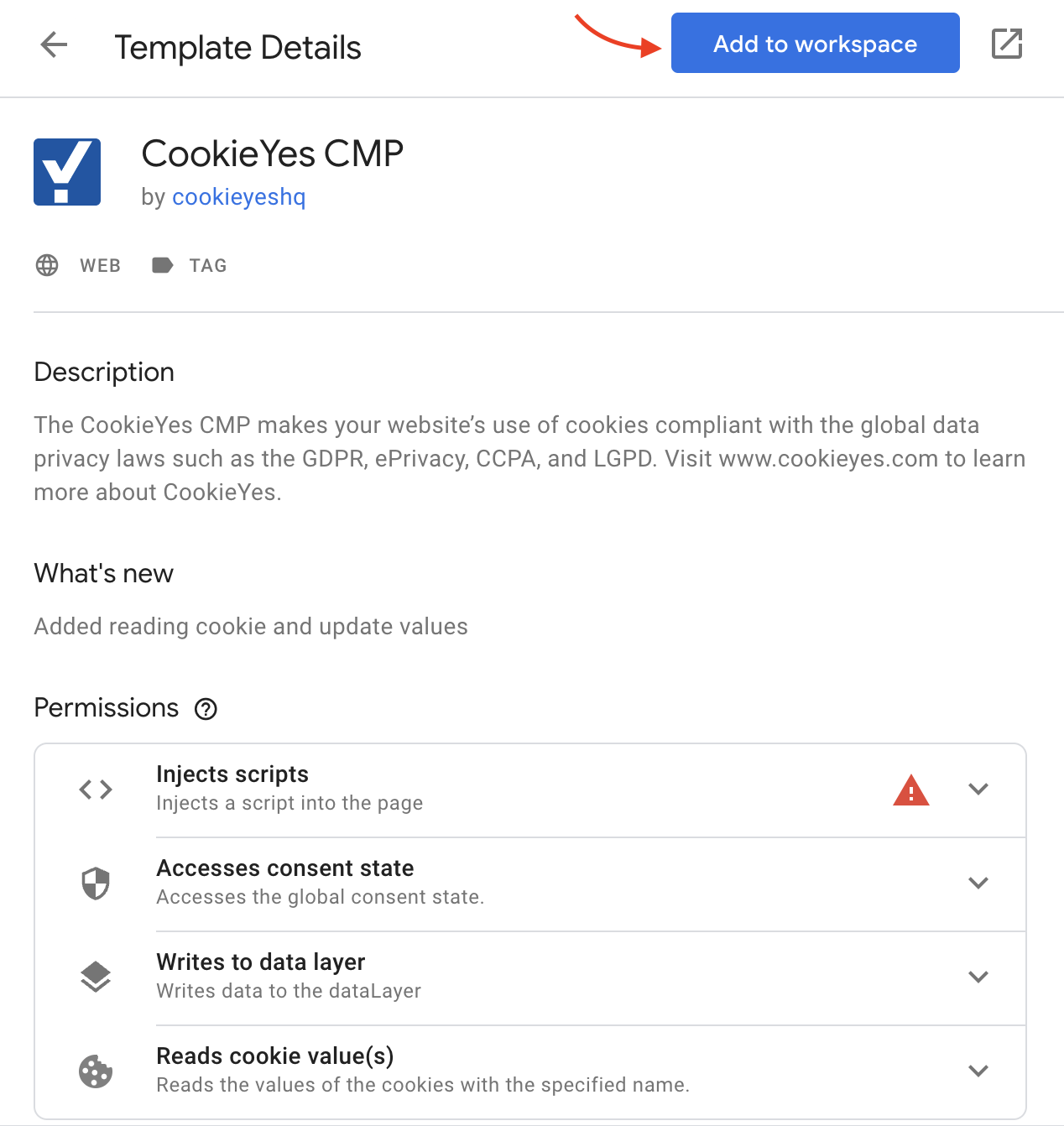Click the TAG label icon
The width and height of the screenshot is (1064, 1126).
point(162,265)
